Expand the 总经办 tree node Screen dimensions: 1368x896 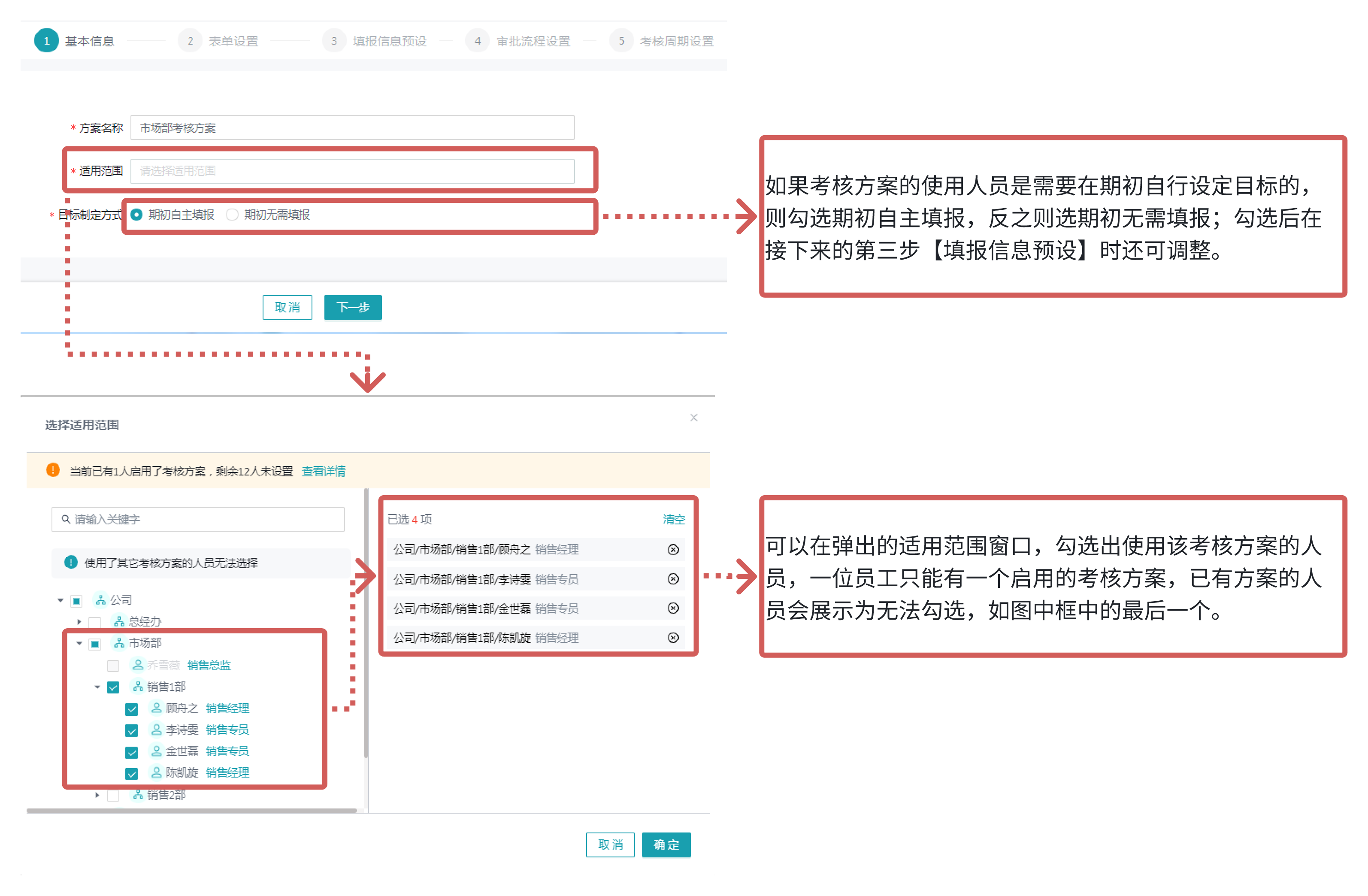tap(79, 622)
